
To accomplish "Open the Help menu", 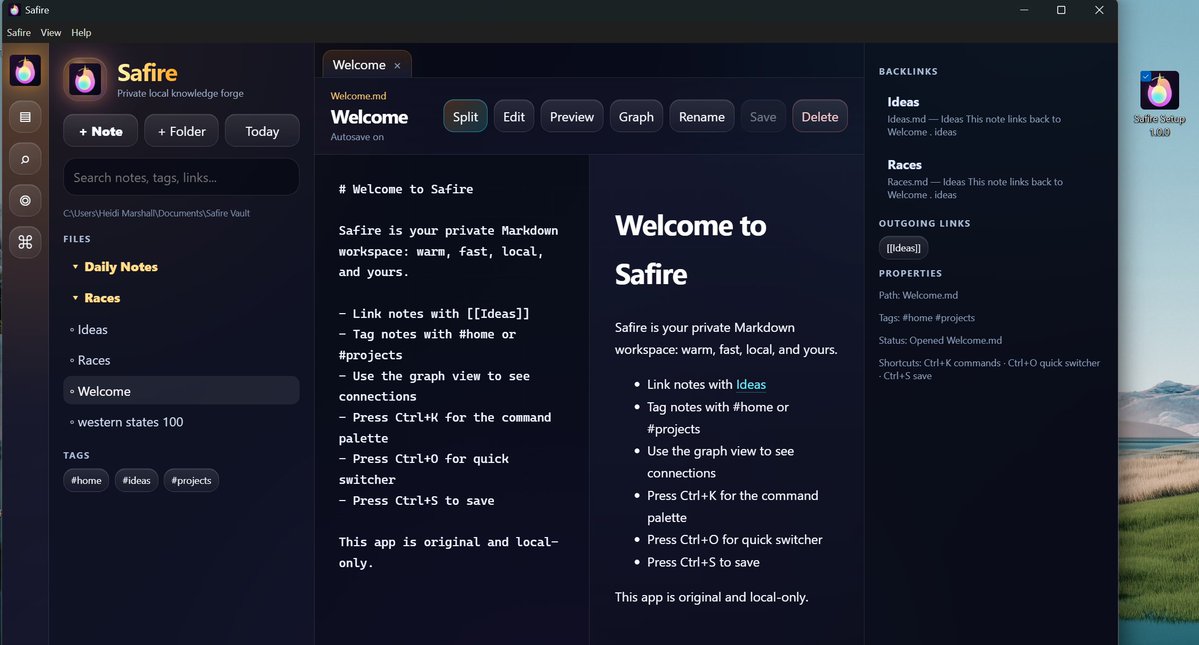I will point(81,33).
